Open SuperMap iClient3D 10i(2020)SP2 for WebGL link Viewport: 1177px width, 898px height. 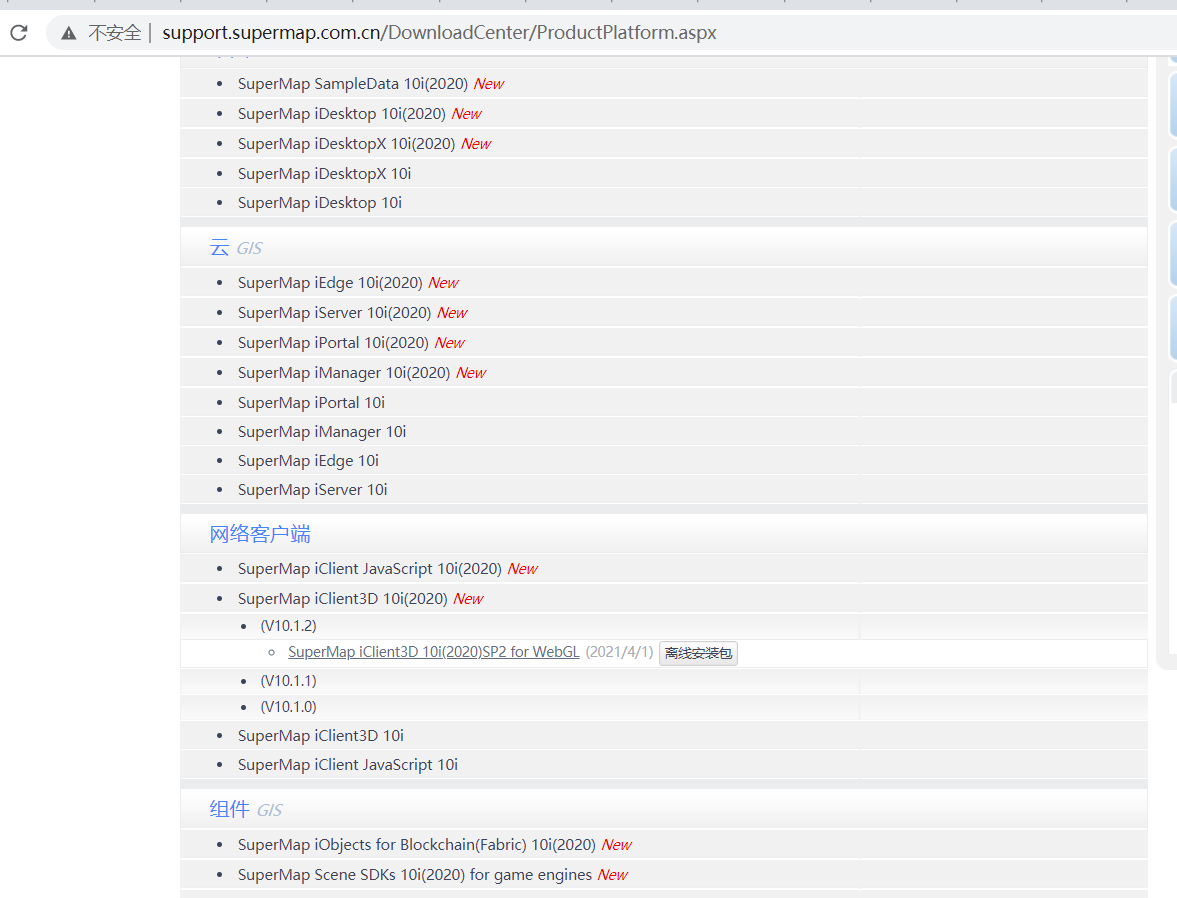(434, 652)
